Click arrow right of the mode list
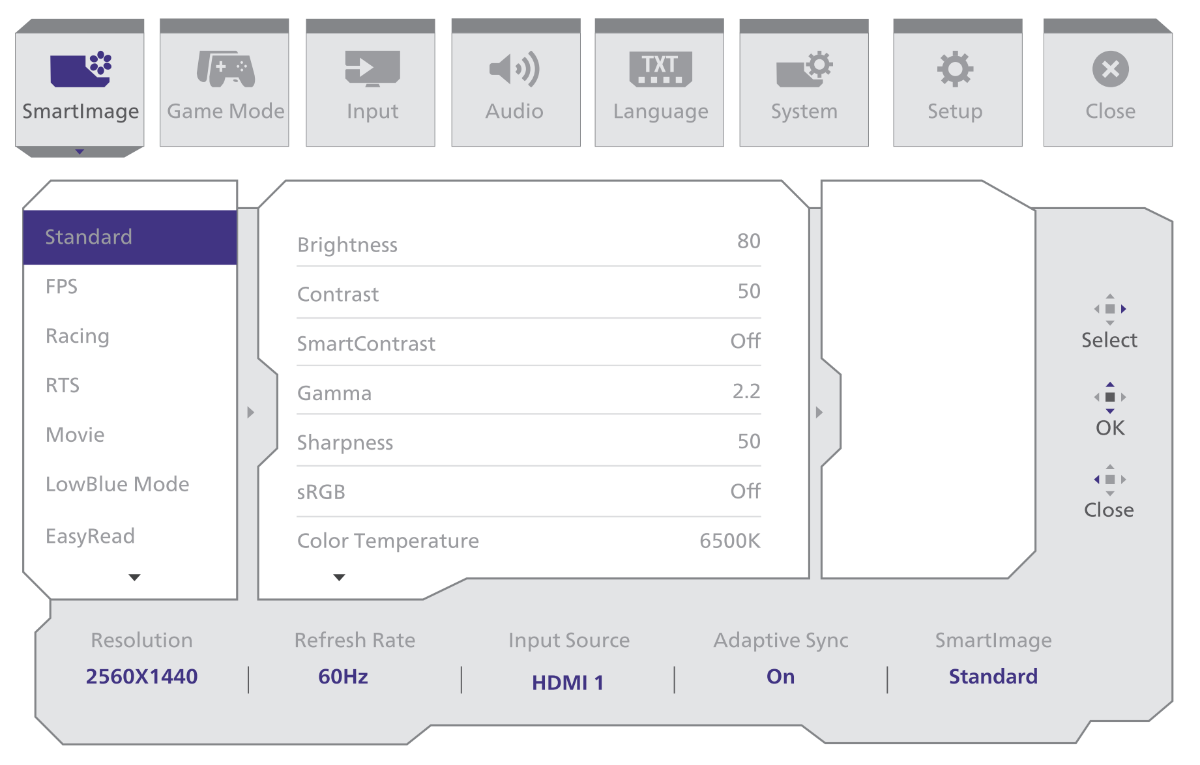 point(250,412)
